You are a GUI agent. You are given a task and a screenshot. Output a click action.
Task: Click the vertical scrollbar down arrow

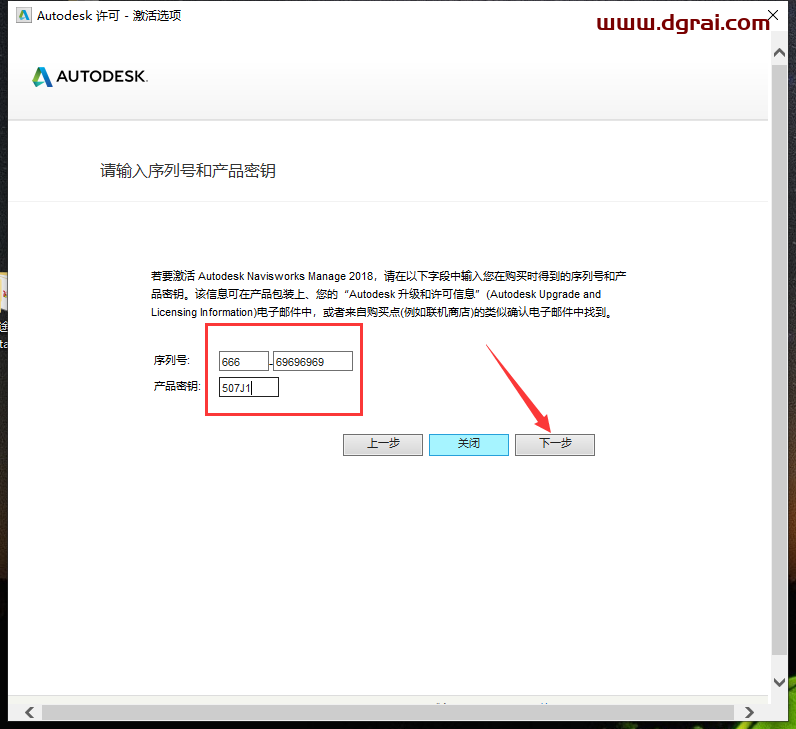coord(779,682)
